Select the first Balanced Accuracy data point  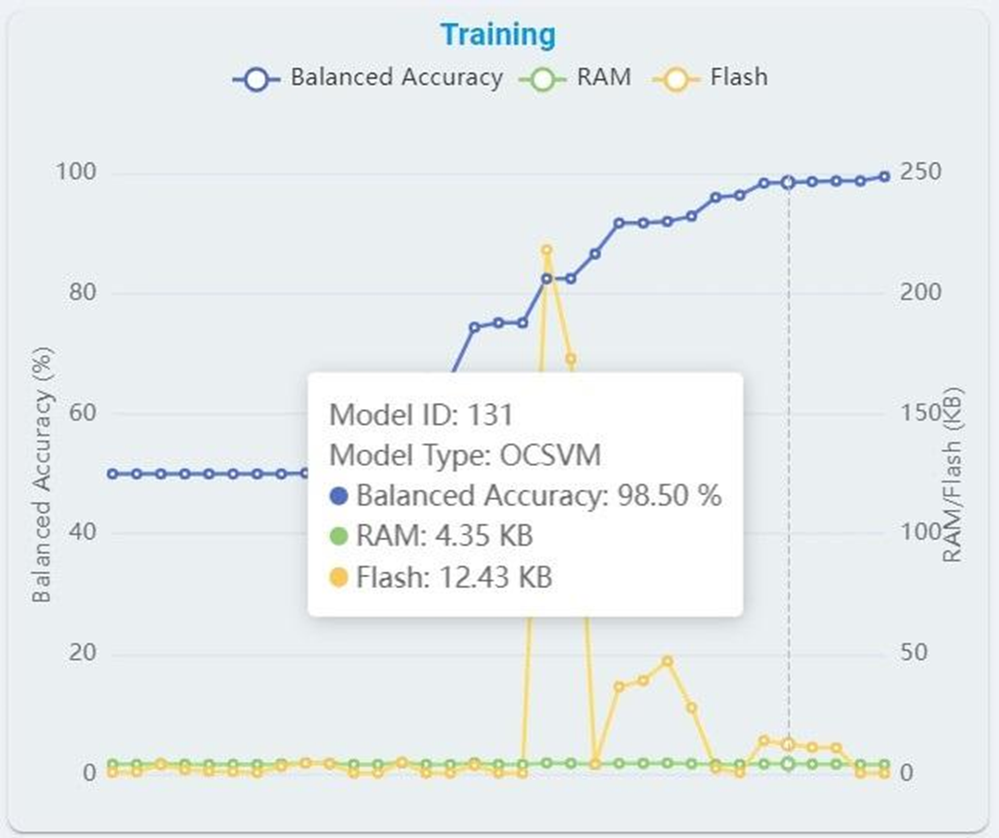click(112, 474)
